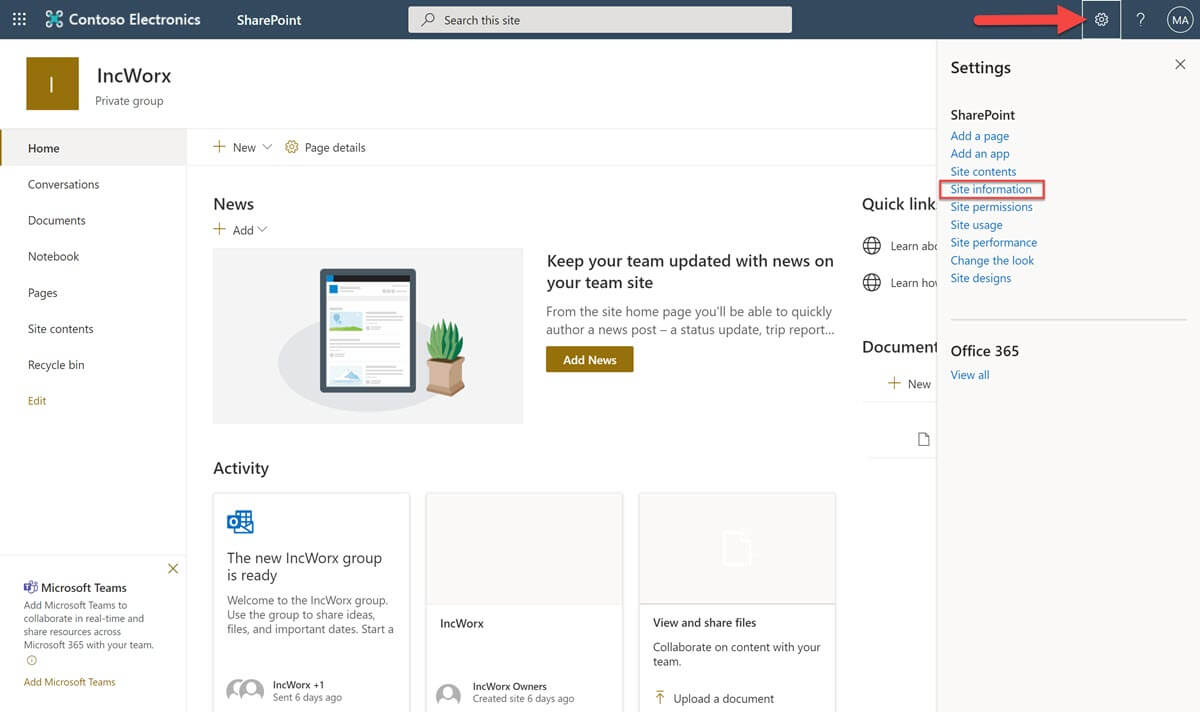Click the globe icon next to 'Learn how'
The image size is (1200, 712).
(x=872, y=283)
